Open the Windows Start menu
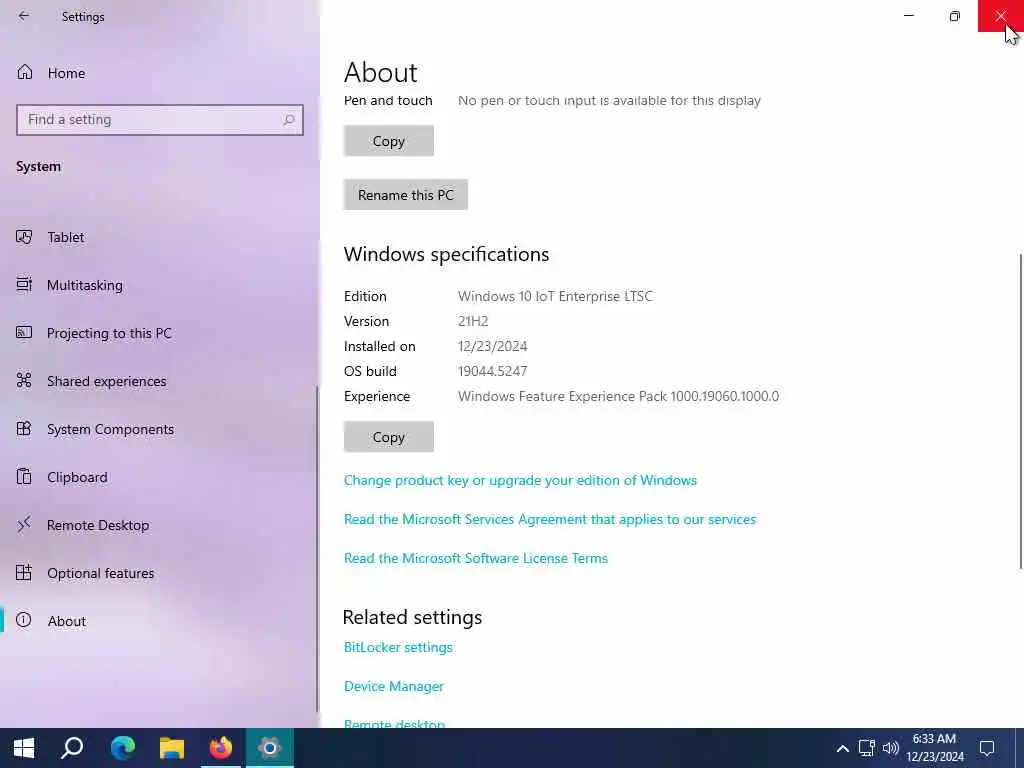The image size is (1024, 768). click(x=24, y=748)
